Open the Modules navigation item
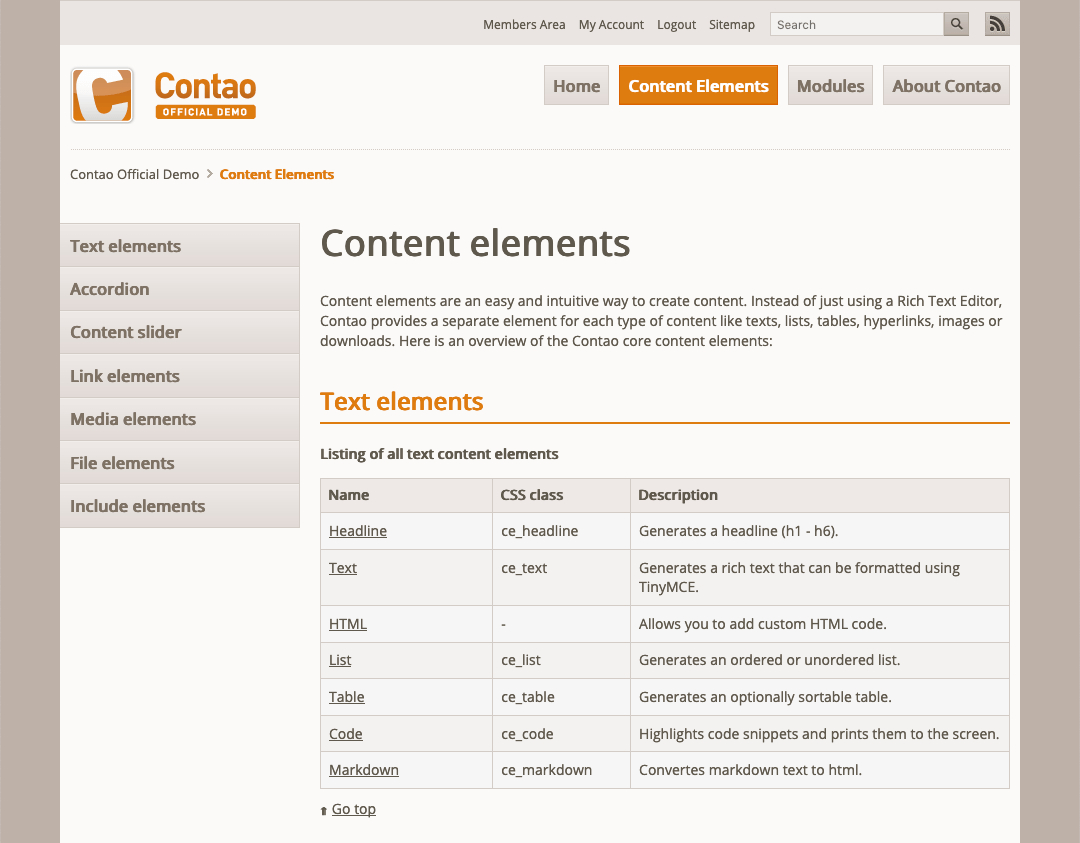Screen dimensions: 1080x843 [x=830, y=85]
